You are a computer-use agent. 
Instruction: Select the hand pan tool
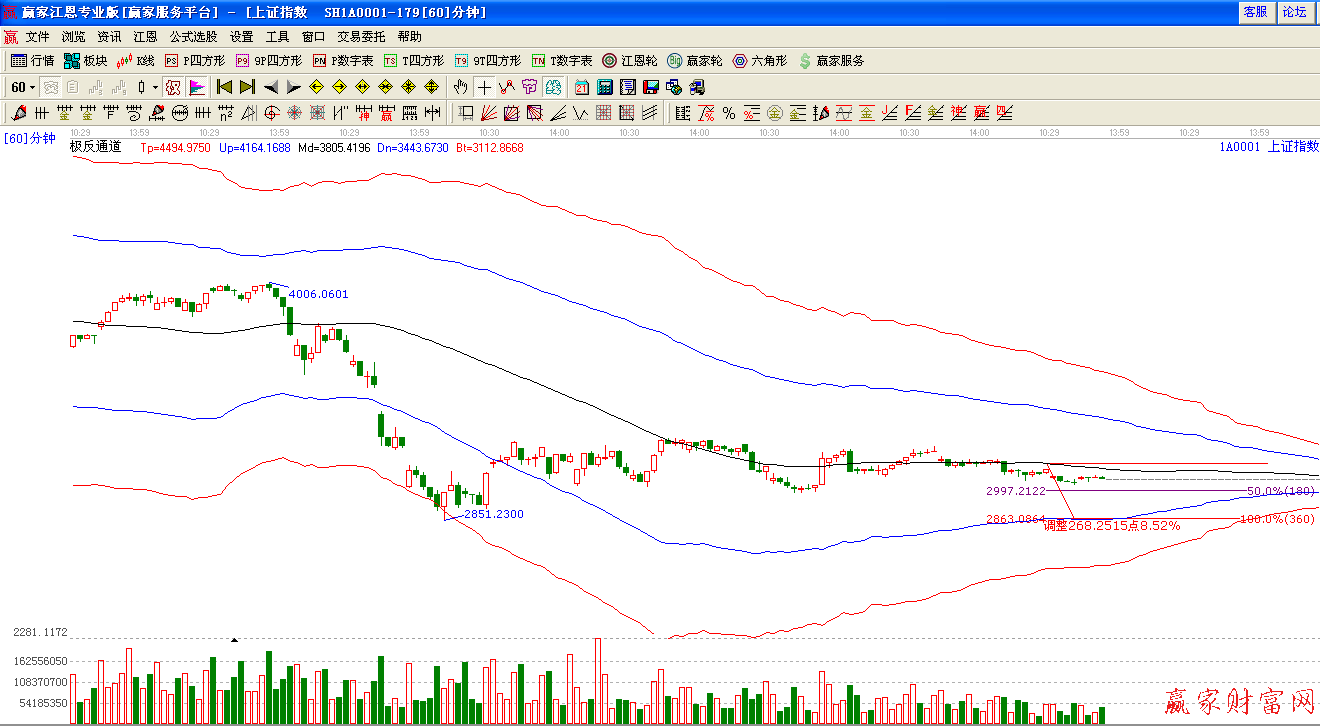coord(461,87)
